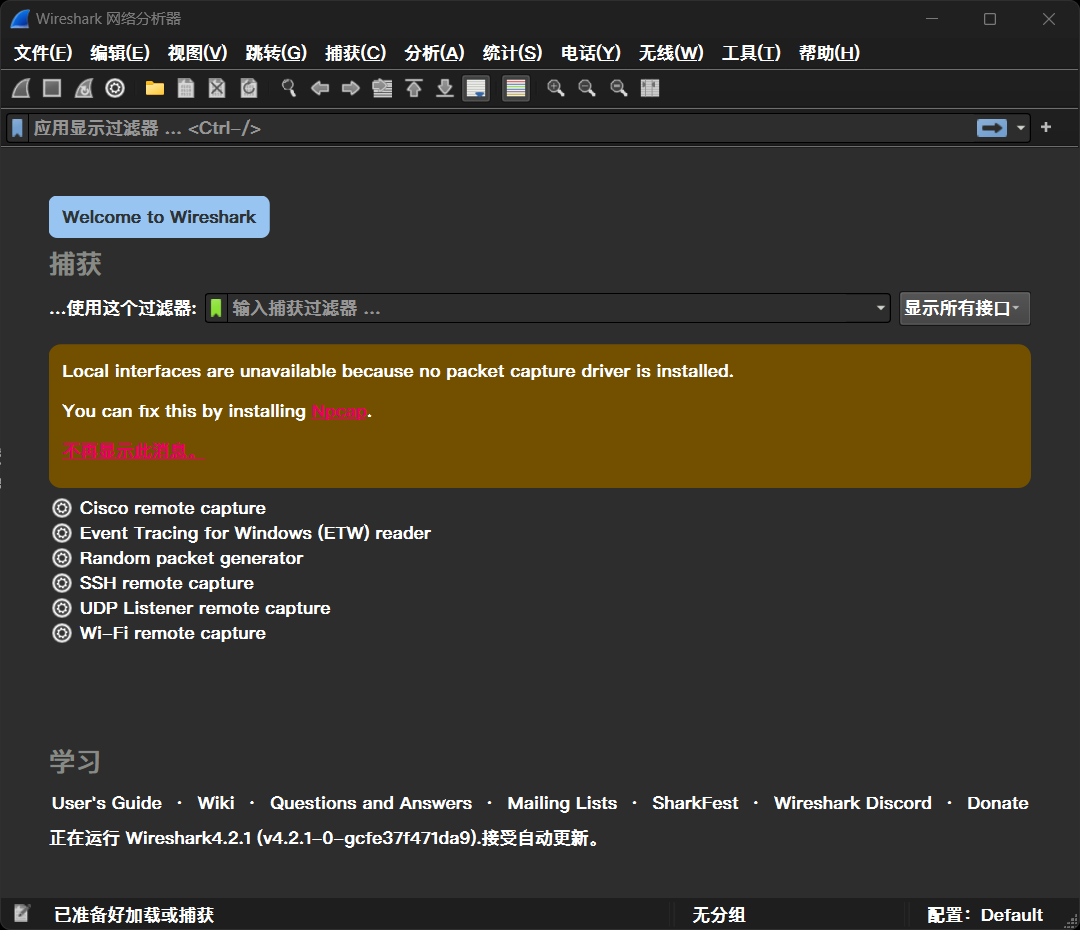Click the go to specific packet icon
Screen dimensions: 1080x930
(382, 88)
